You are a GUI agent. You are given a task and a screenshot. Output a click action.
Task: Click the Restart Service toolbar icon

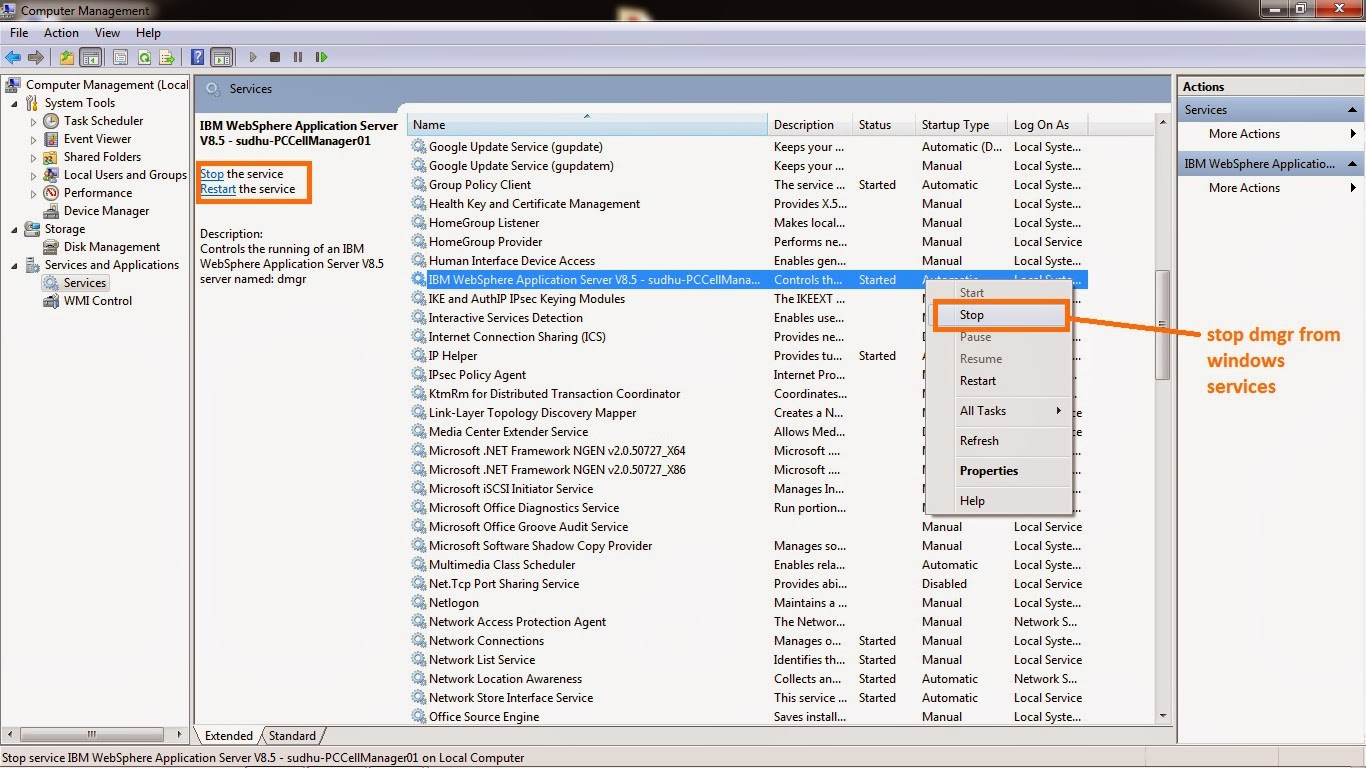click(x=321, y=57)
